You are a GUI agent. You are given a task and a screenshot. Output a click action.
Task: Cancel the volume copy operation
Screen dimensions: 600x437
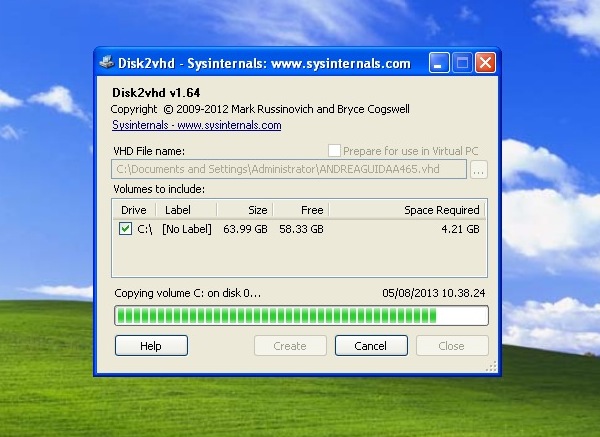pyautogui.click(x=371, y=346)
